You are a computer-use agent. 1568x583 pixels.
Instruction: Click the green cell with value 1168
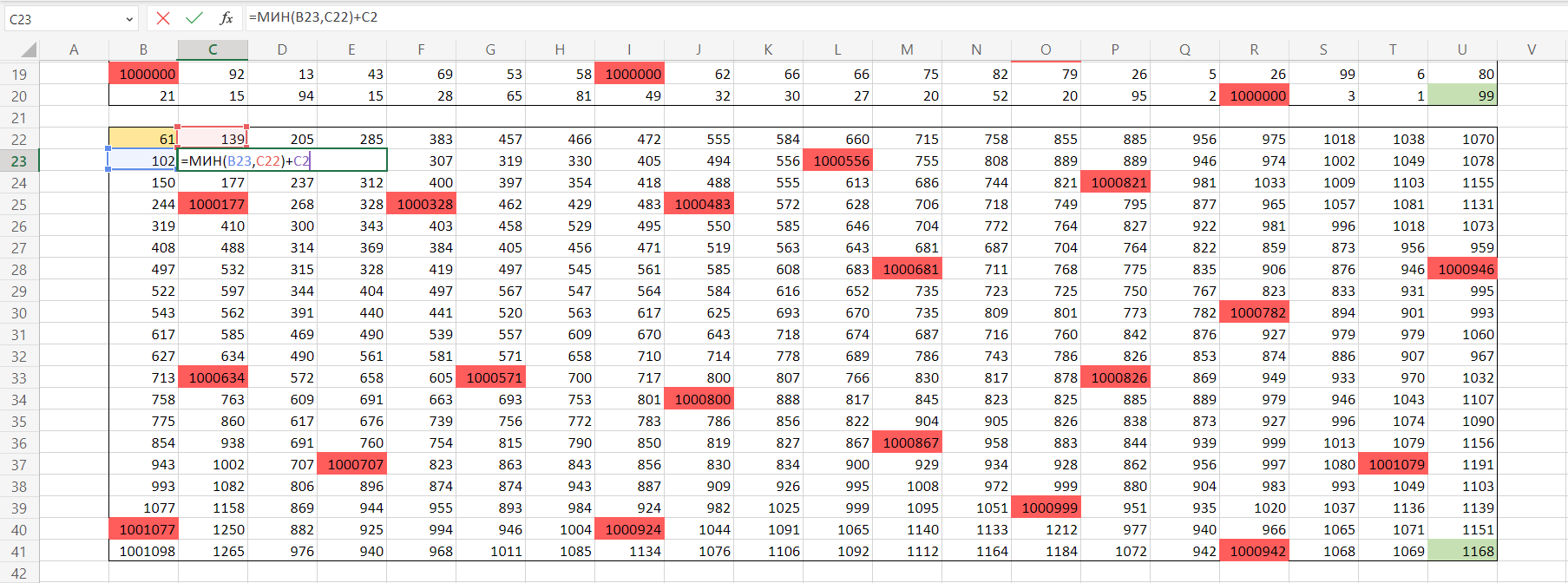coord(1462,551)
